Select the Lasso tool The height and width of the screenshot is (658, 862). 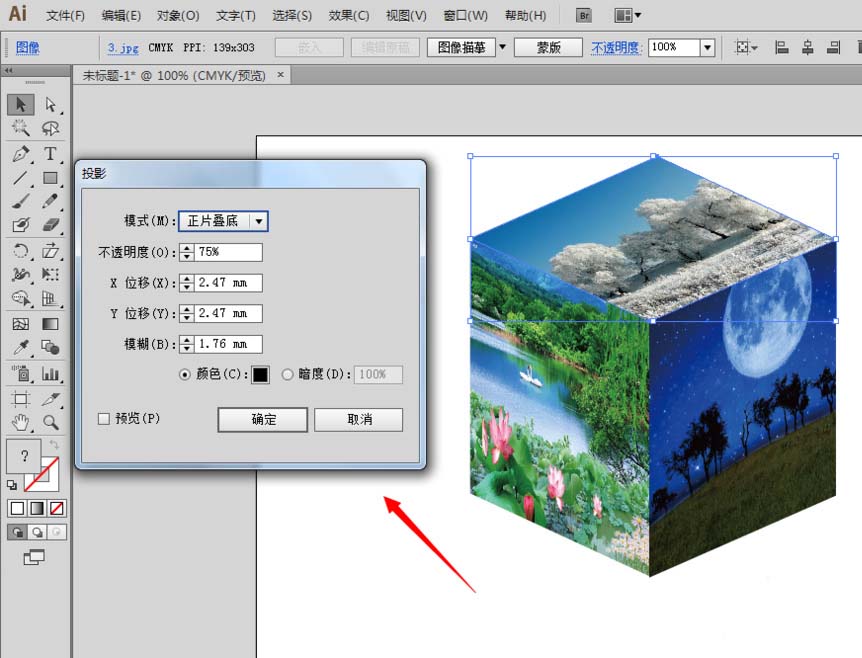click(51, 128)
